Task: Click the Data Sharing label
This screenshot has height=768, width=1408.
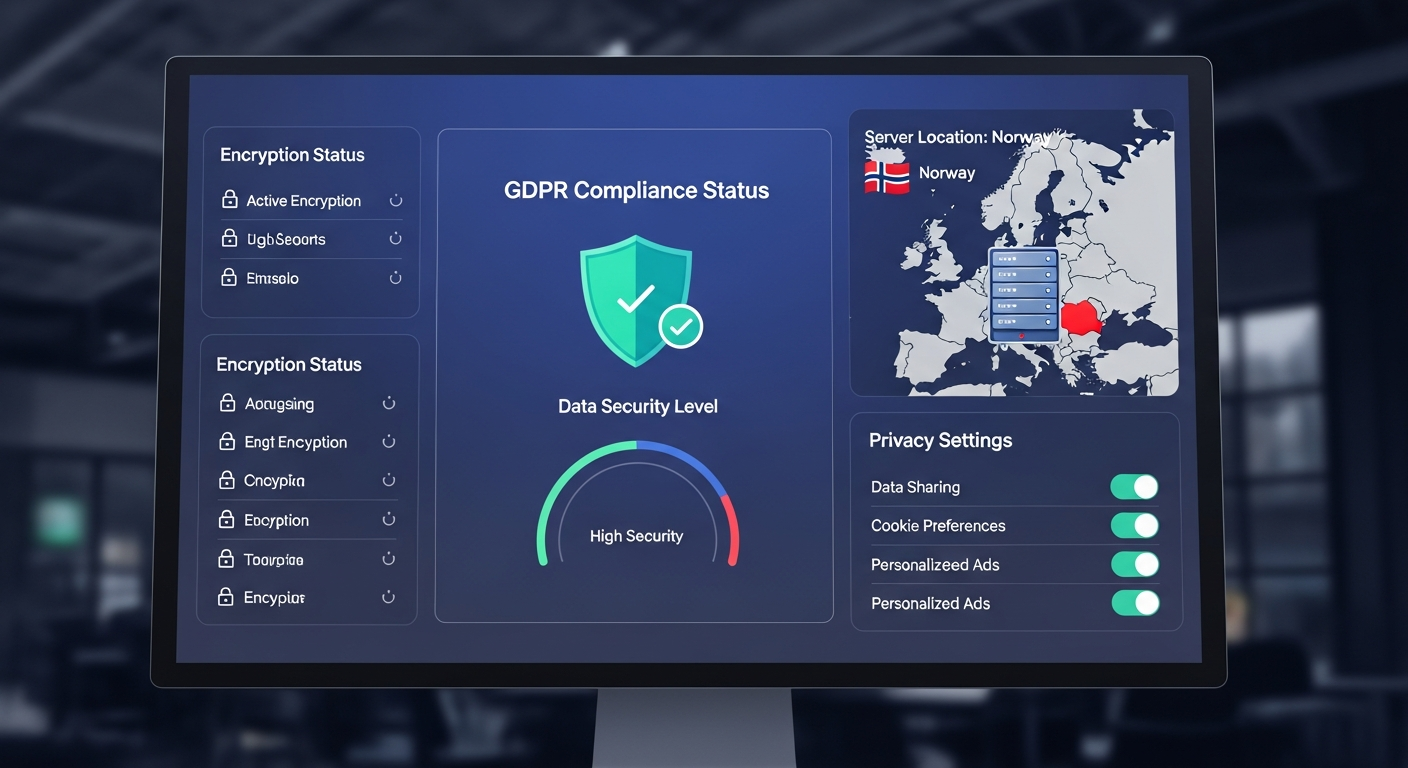Action: (x=915, y=487)
